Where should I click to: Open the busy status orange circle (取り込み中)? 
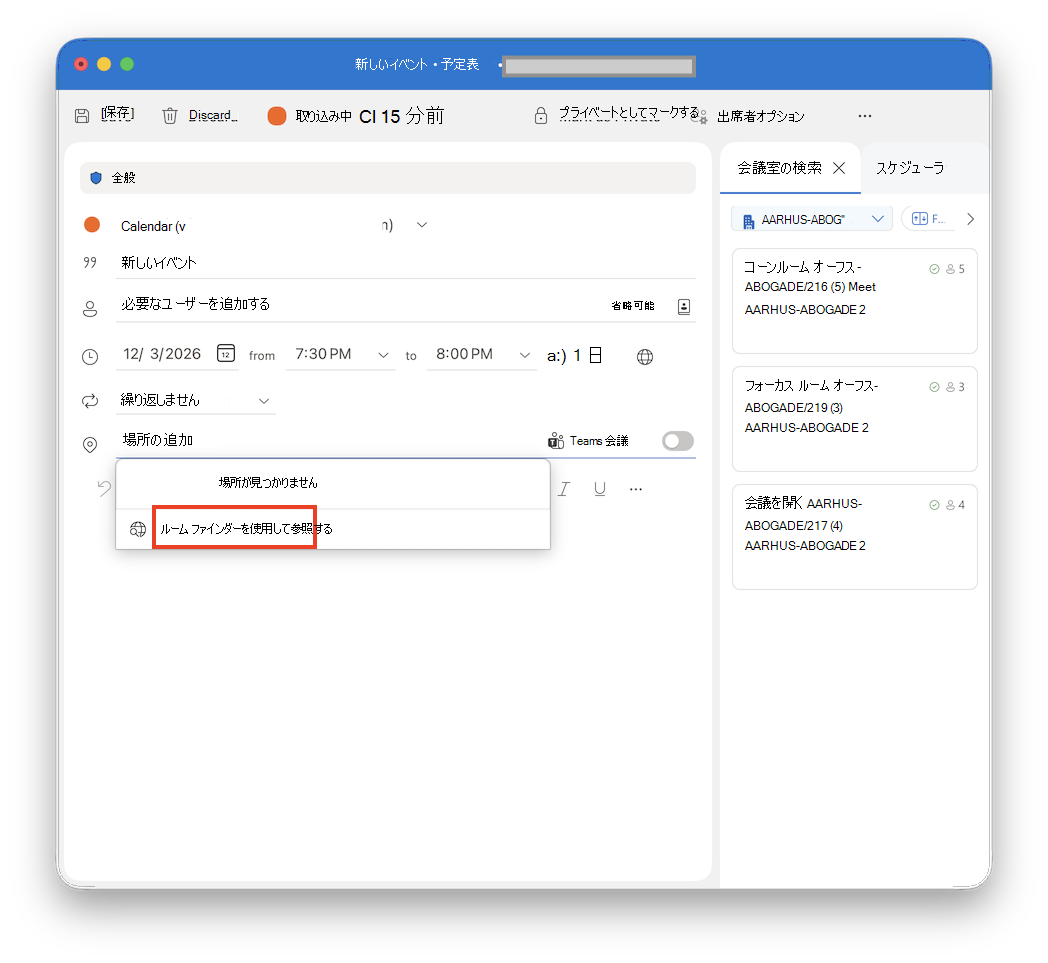tap(277, 116)
